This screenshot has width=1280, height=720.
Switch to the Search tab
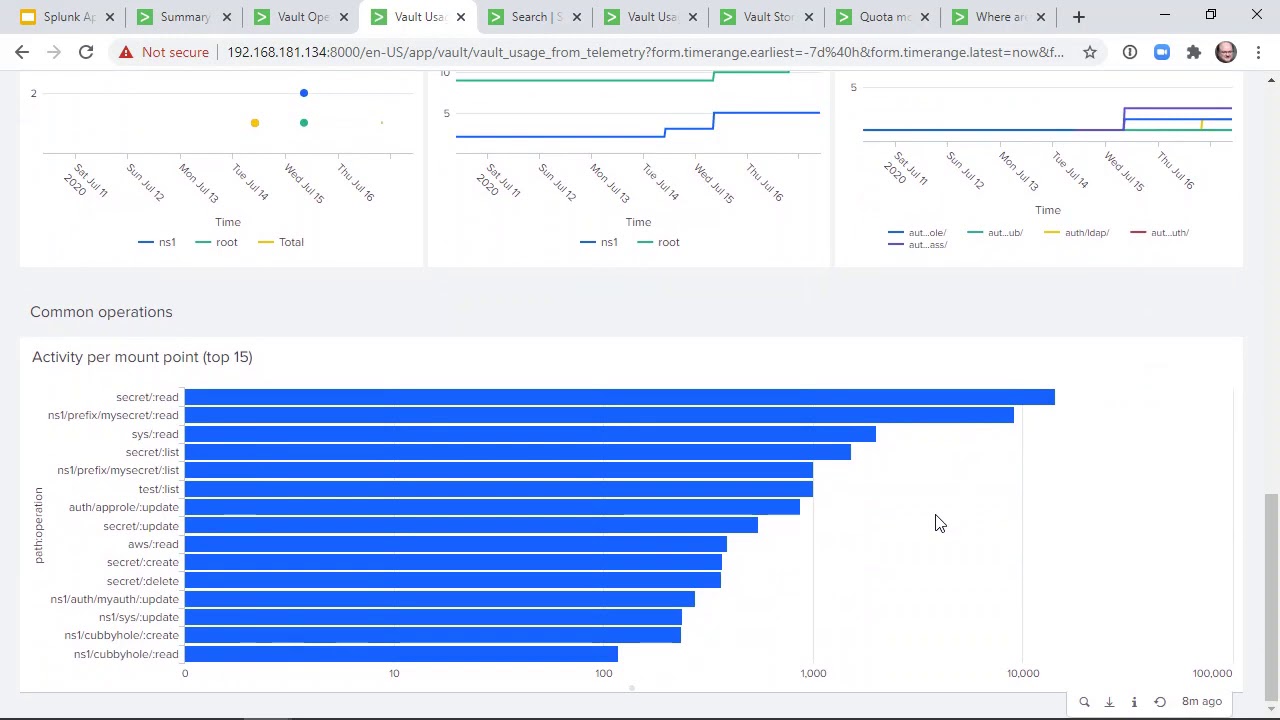[x=535, y=17]
